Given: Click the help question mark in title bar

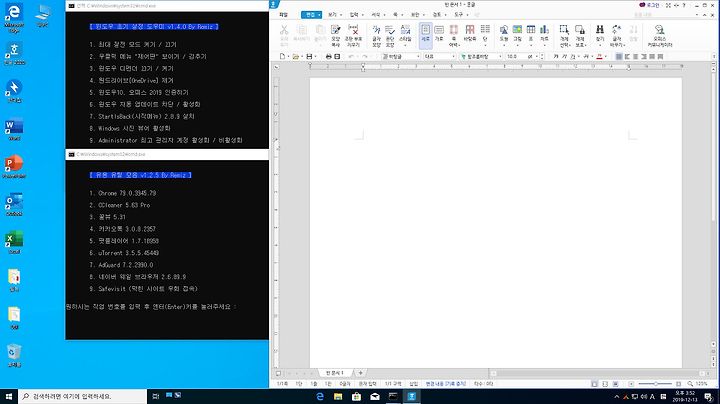Looking at the screenshot, I should (684, 5).
